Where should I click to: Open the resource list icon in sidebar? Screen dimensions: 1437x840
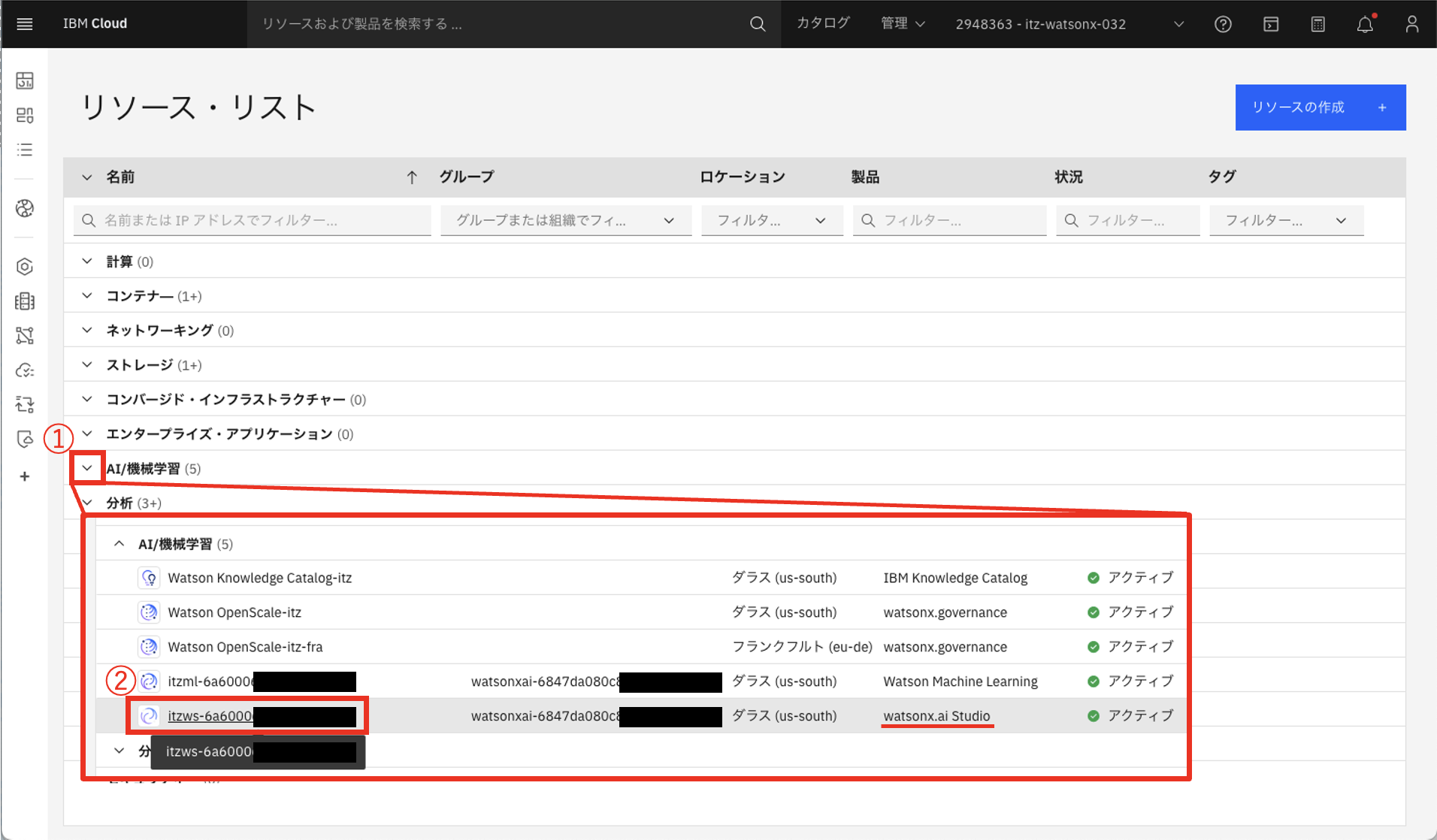pos(25,150)
